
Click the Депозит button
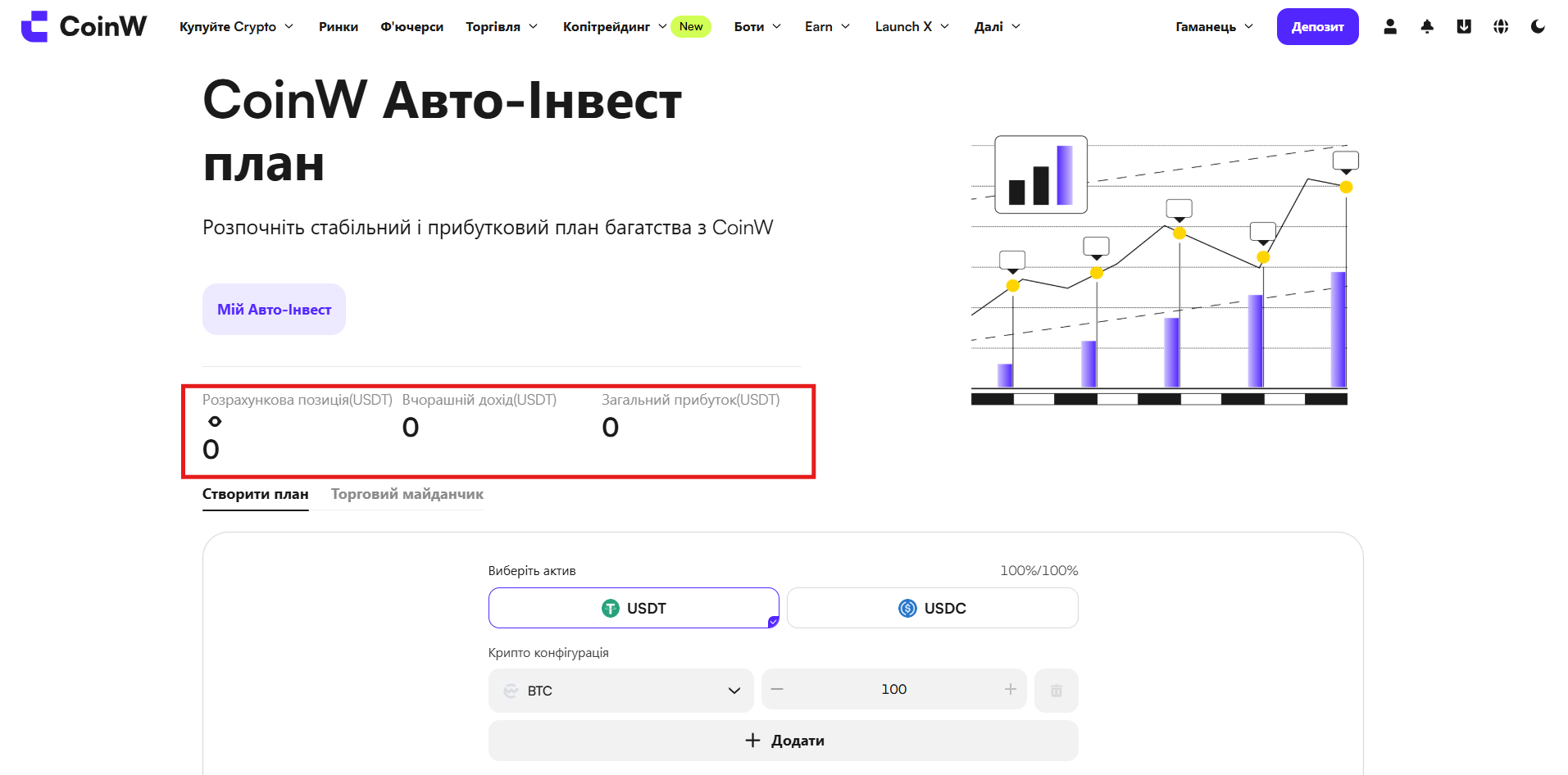point(1318,26)
